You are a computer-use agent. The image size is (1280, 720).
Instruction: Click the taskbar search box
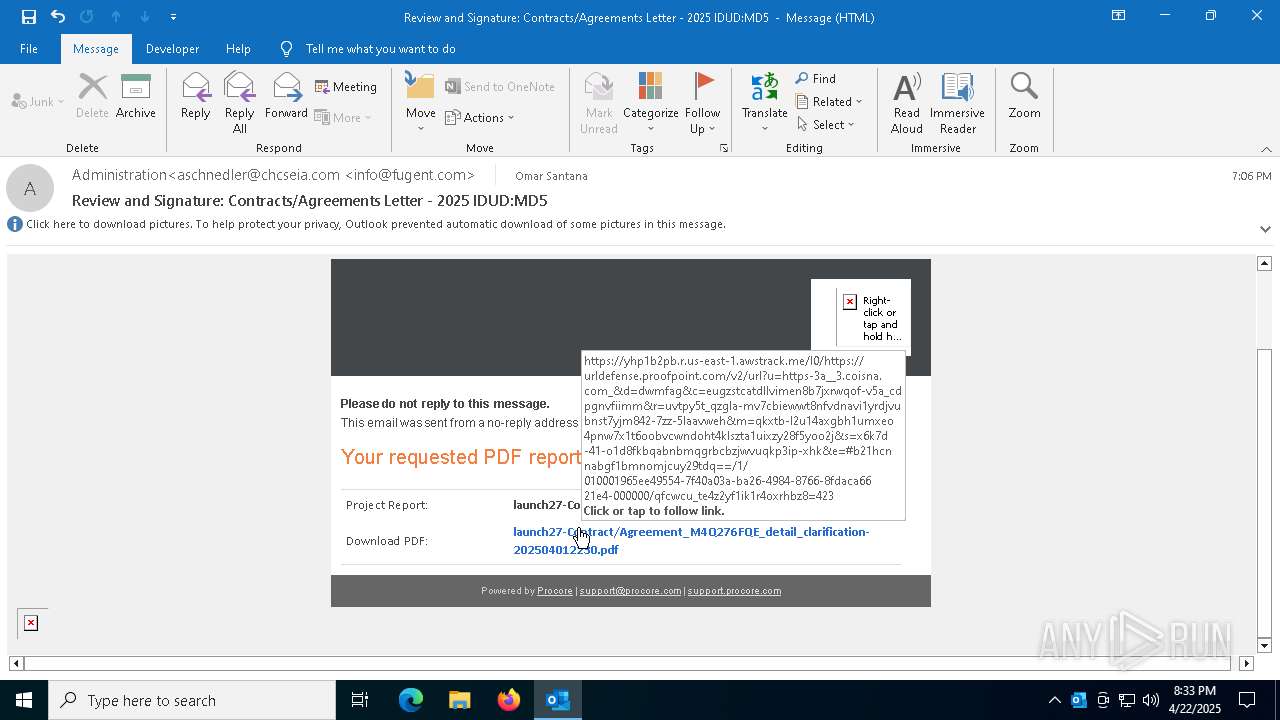pyautogui.click(x=192, y=700)
